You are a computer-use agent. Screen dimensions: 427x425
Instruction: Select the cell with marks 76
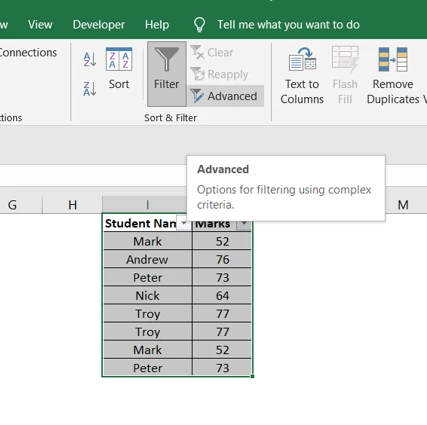222,259
